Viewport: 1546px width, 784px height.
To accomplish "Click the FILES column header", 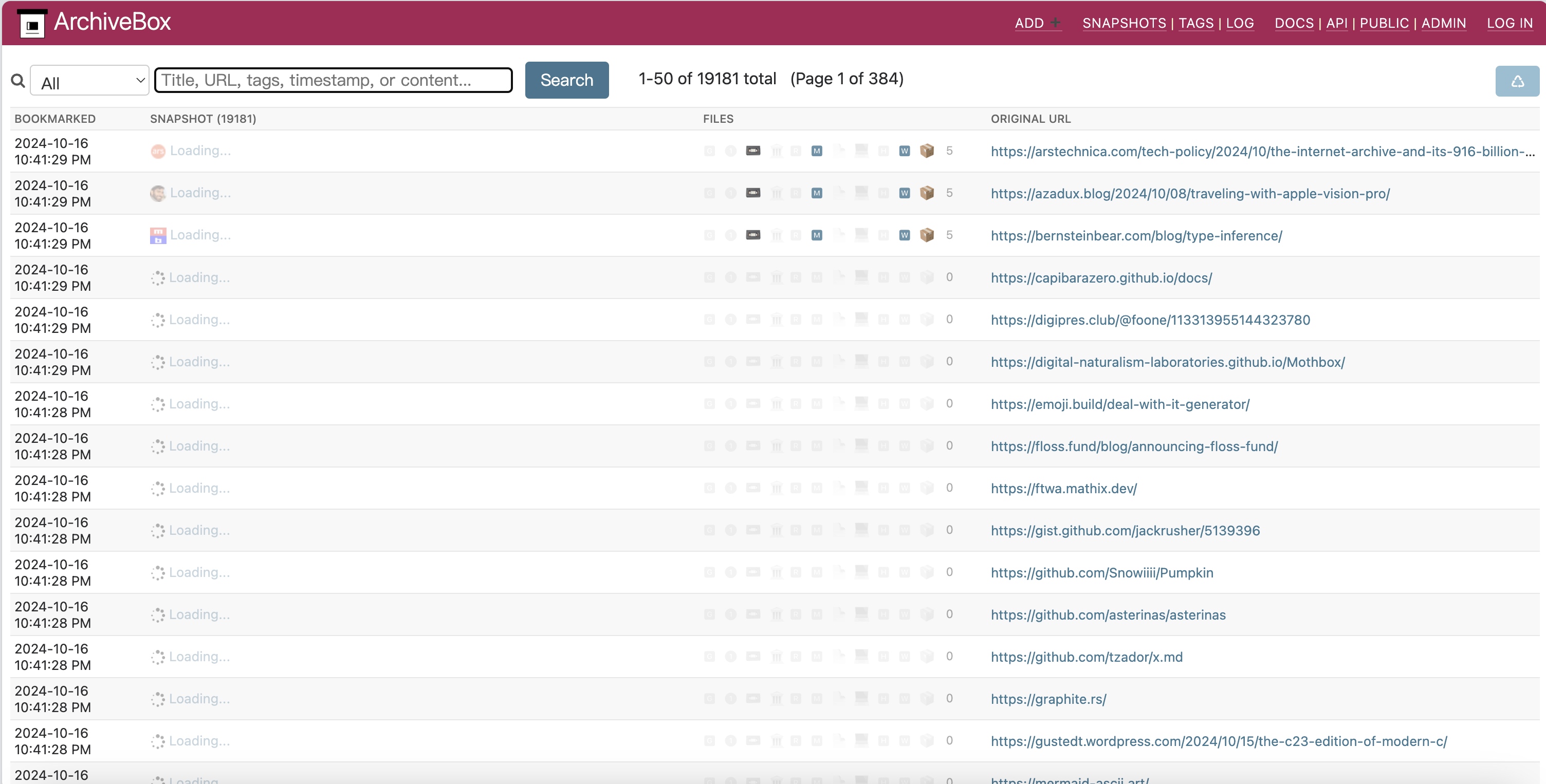I will coord(718,118).
